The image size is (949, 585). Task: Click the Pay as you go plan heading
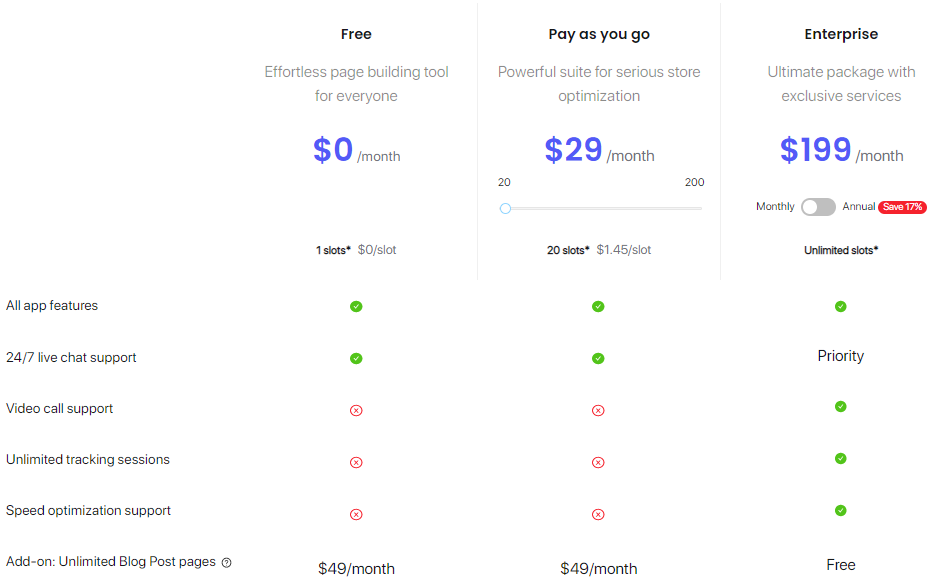(599, 34)
